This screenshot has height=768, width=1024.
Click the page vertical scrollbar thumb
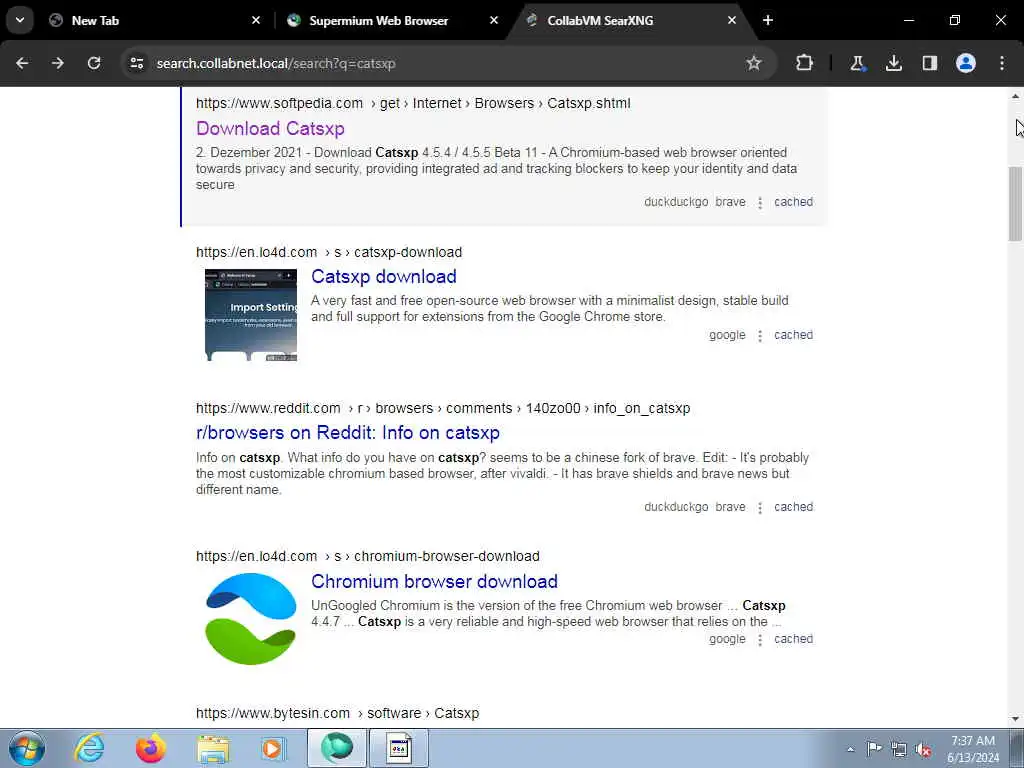tap(1015, 204)
